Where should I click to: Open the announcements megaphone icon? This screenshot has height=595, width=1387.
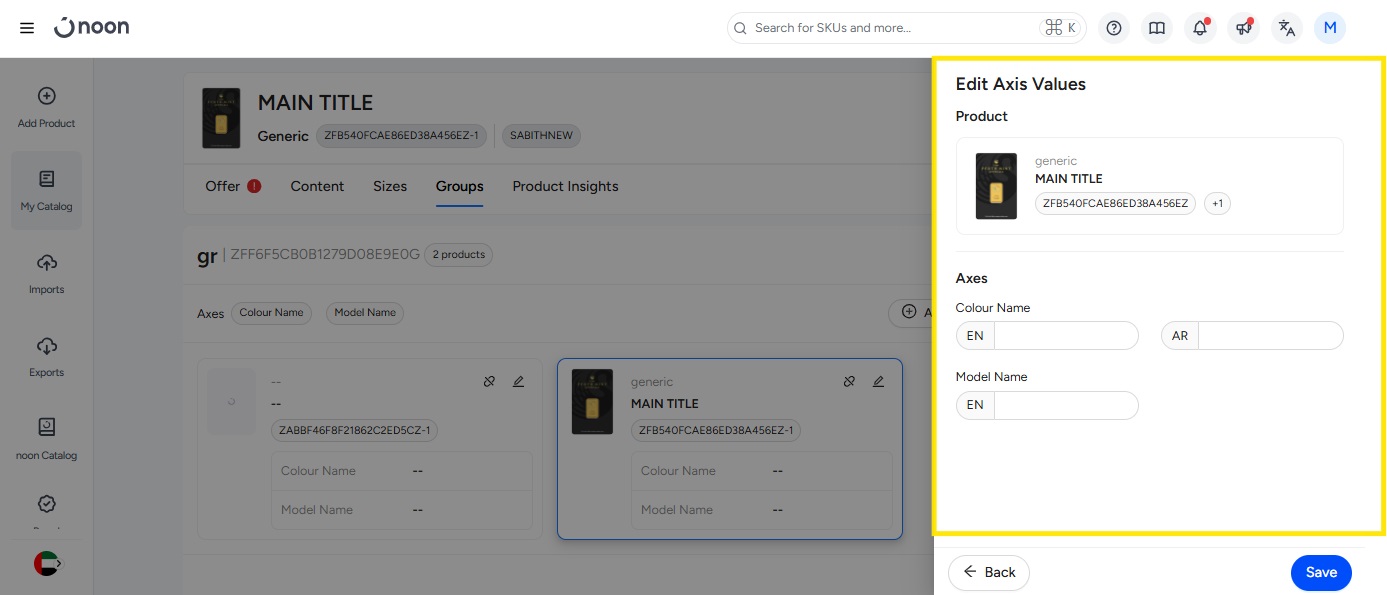(x=1244, y=28)
